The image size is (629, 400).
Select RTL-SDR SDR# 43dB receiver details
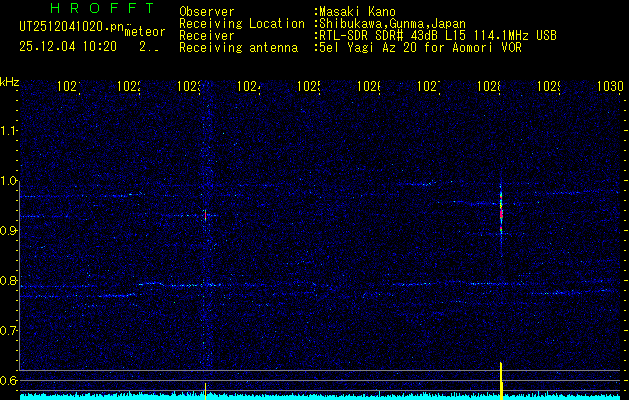click(x=436, y=36)
